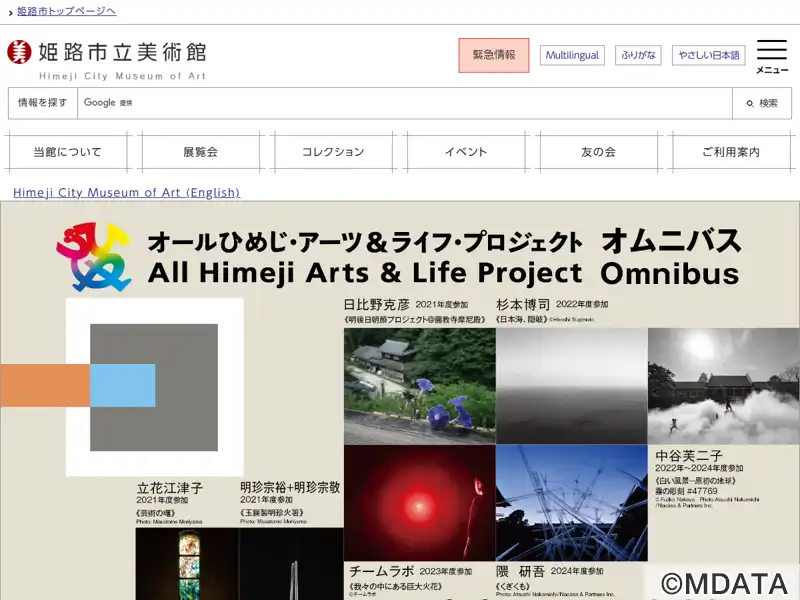The width and height of the screenshot is (800, 600).
Task: Open the イベント menu item
Action: tap(466, 152)
